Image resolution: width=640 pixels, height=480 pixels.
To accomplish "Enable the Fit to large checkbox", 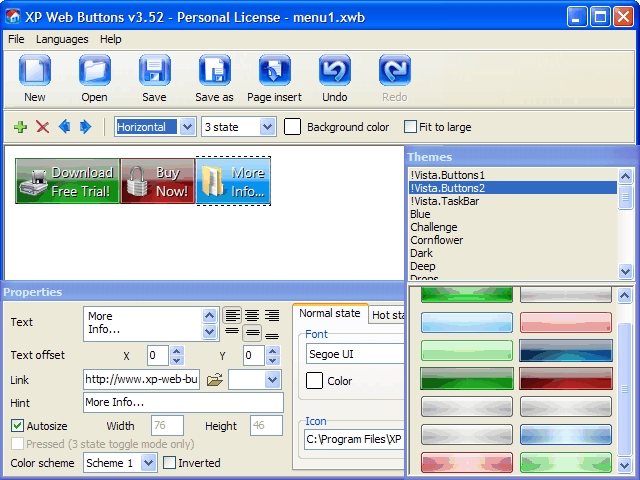I will 410,127.
